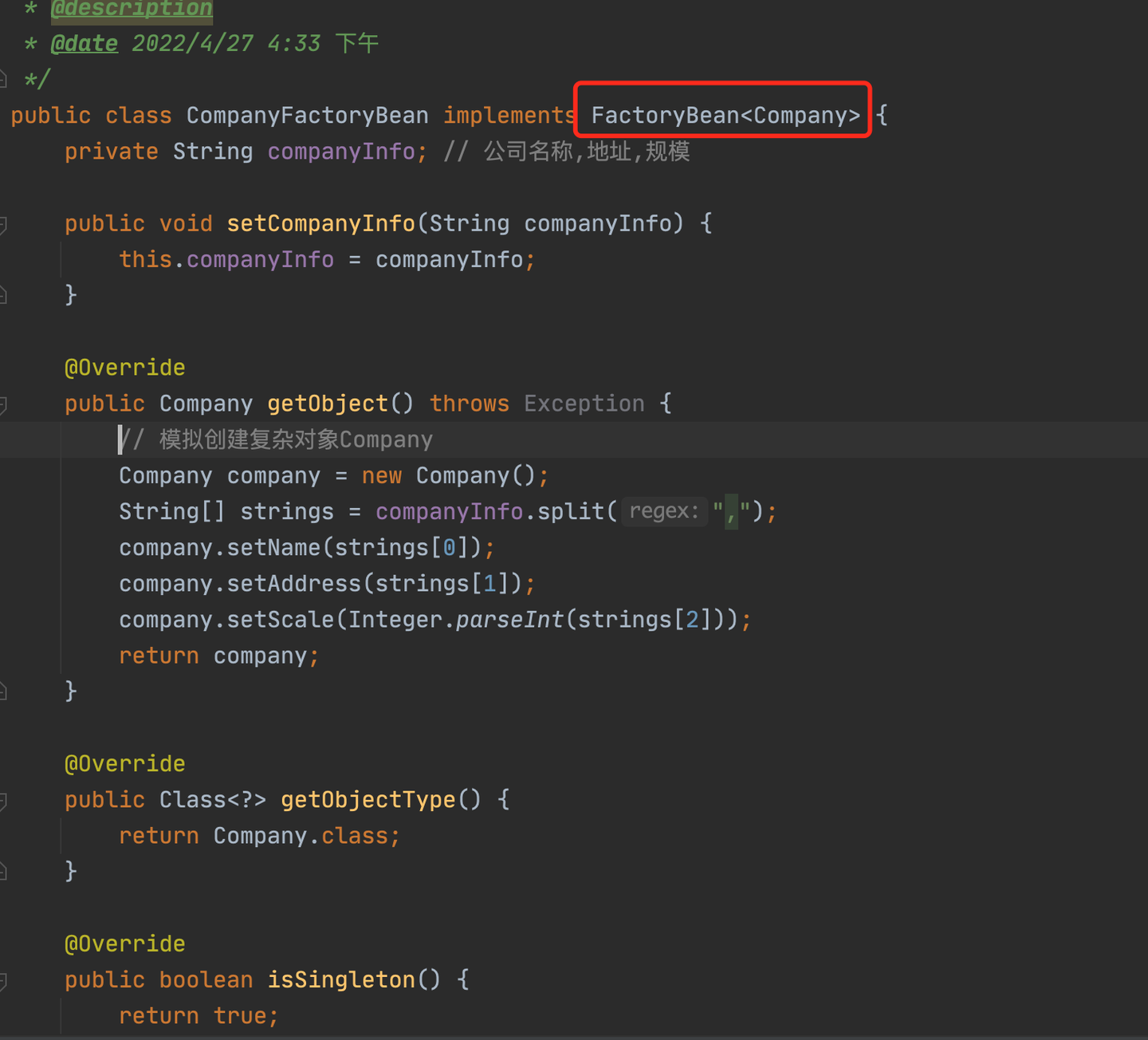This screenshot has width=1148, height=1040.
Task: Click the Integer class reference
Action: (x=395, y=620)
